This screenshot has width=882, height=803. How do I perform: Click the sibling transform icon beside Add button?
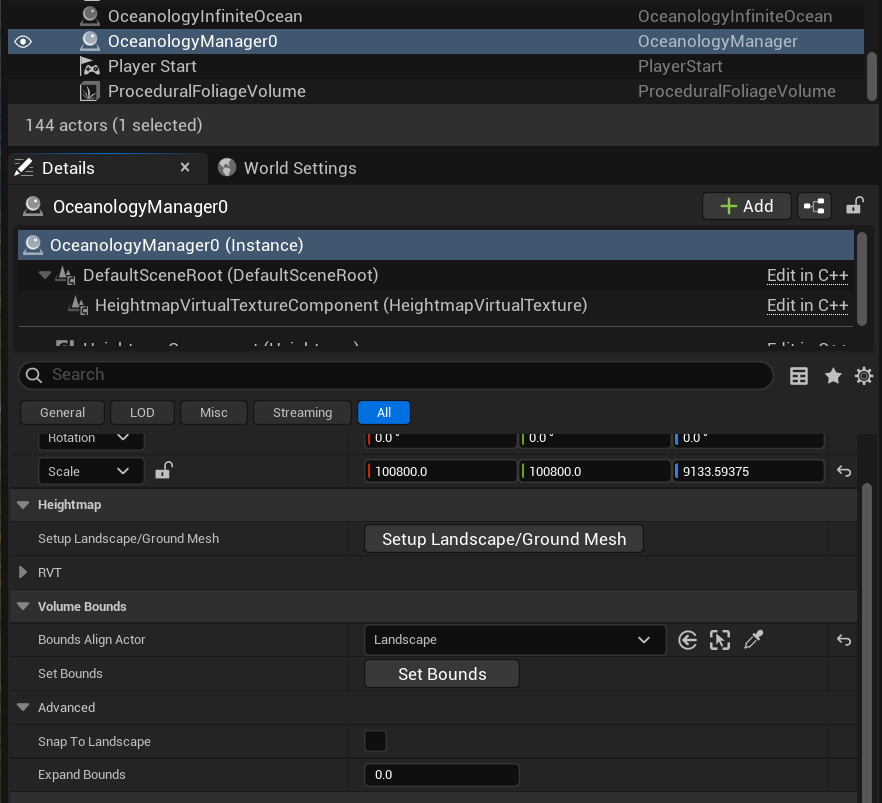(814, 205)
